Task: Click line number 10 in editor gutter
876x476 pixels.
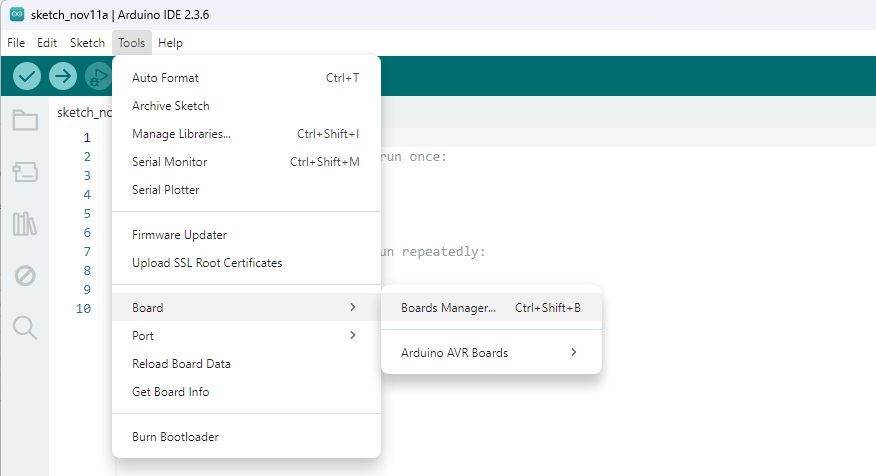Action: tap(84, 309)
